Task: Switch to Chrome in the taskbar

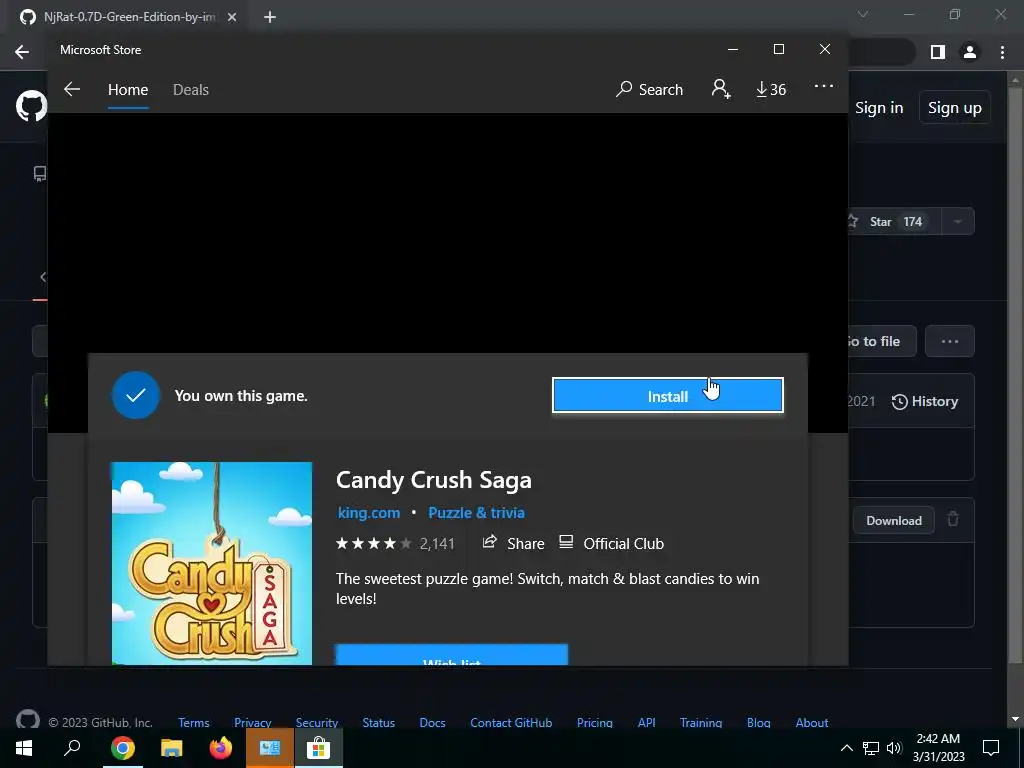Action: coord(122,748)
